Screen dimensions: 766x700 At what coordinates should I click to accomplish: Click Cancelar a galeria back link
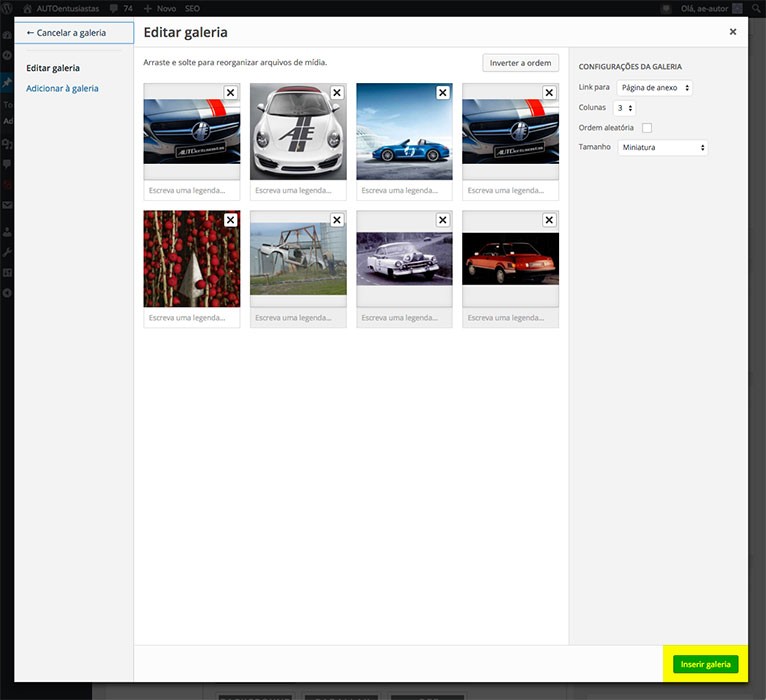(x=73, y=32)
